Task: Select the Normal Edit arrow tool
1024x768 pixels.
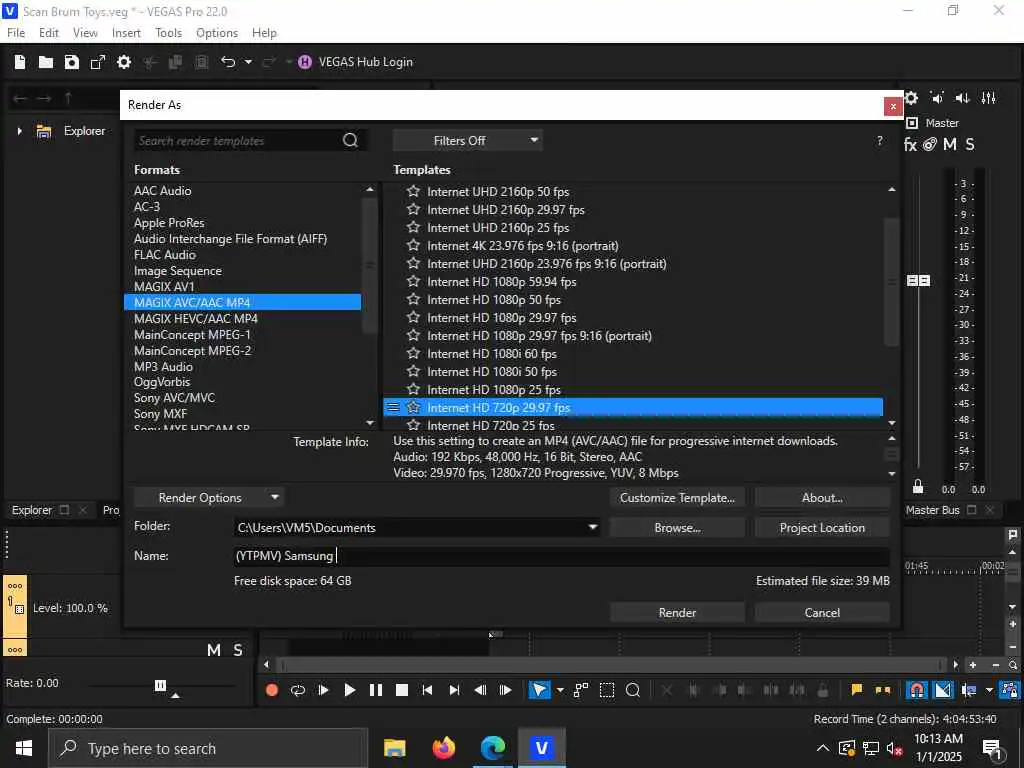Action: coord(539,690)
